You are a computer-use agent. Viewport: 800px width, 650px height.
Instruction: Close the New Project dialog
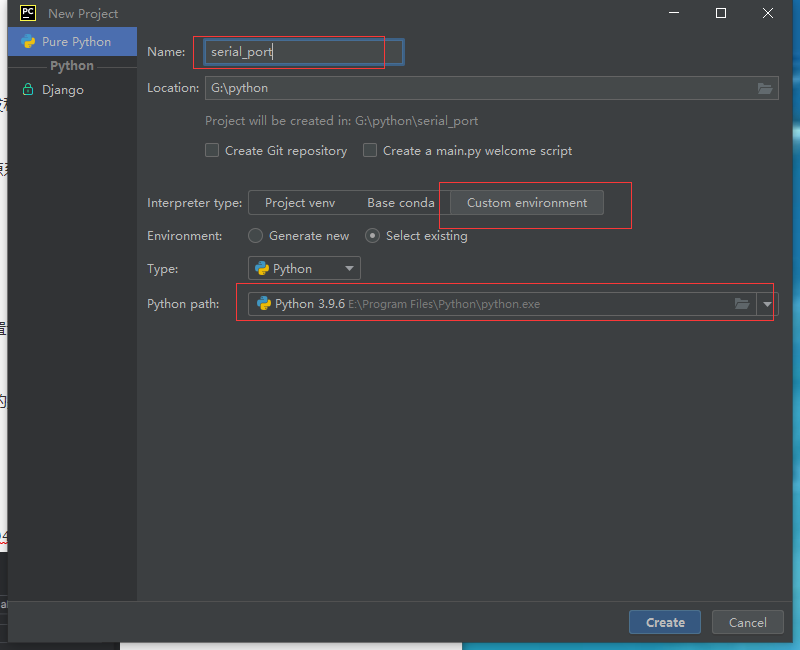(768, 13)
